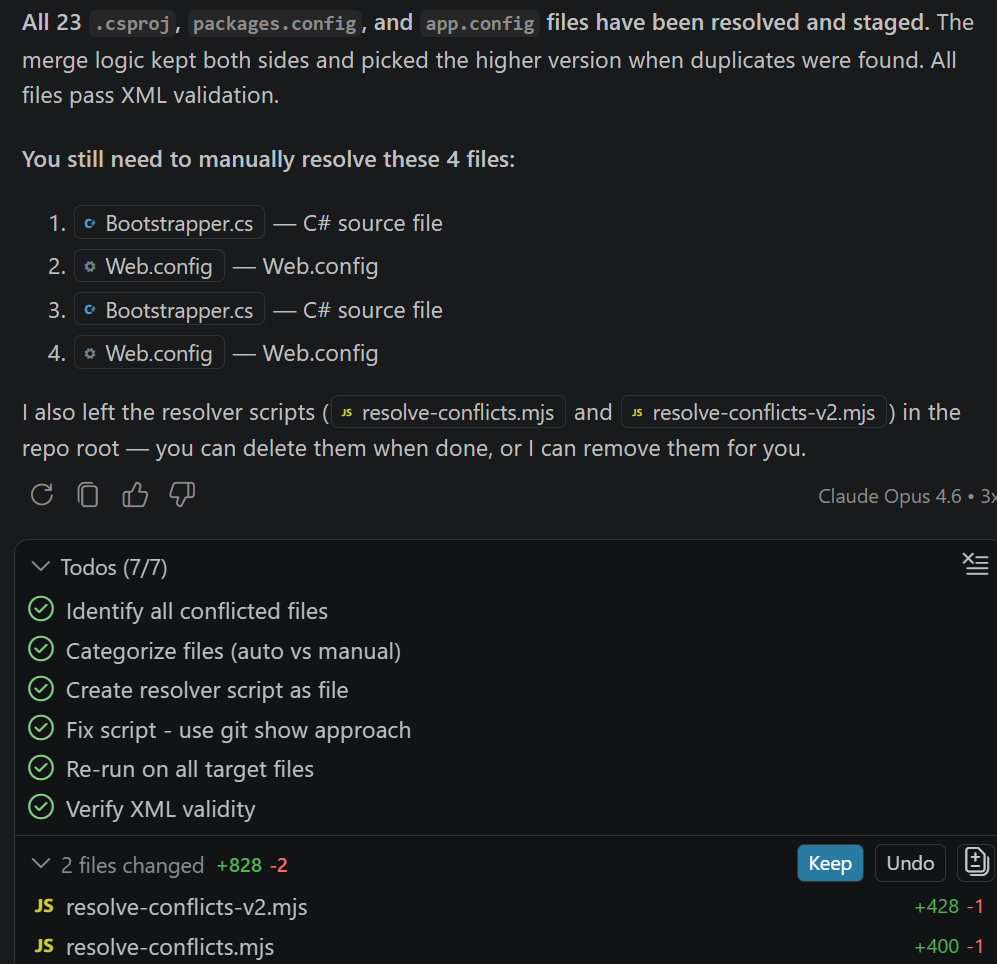Collapse the Todos (7/7) section

click(41, 567)
